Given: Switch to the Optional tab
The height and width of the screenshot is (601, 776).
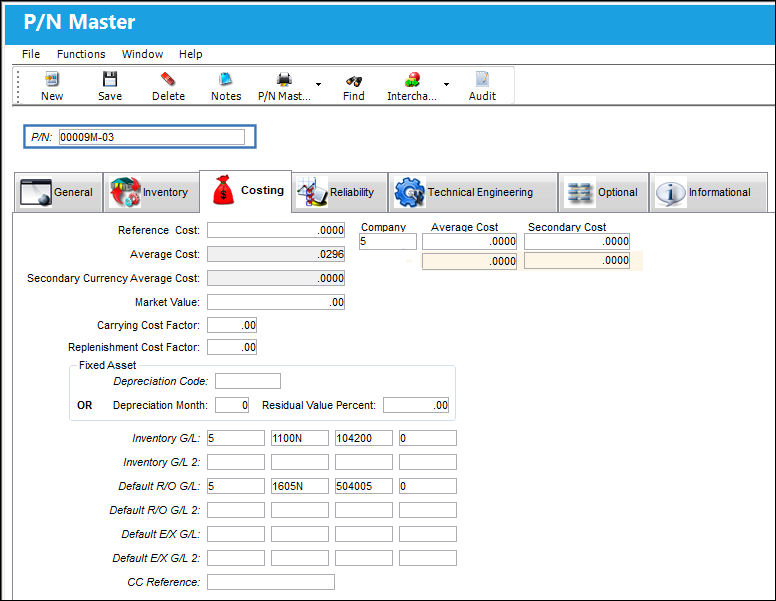Looking at the screenshot, I should pyautogui.click(x=603, y=193).
